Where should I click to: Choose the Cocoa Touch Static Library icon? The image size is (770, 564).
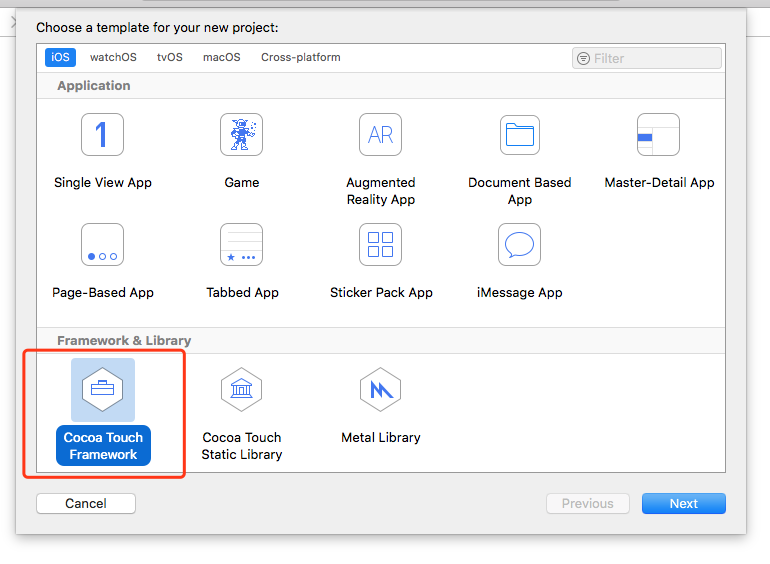[241, 390]
